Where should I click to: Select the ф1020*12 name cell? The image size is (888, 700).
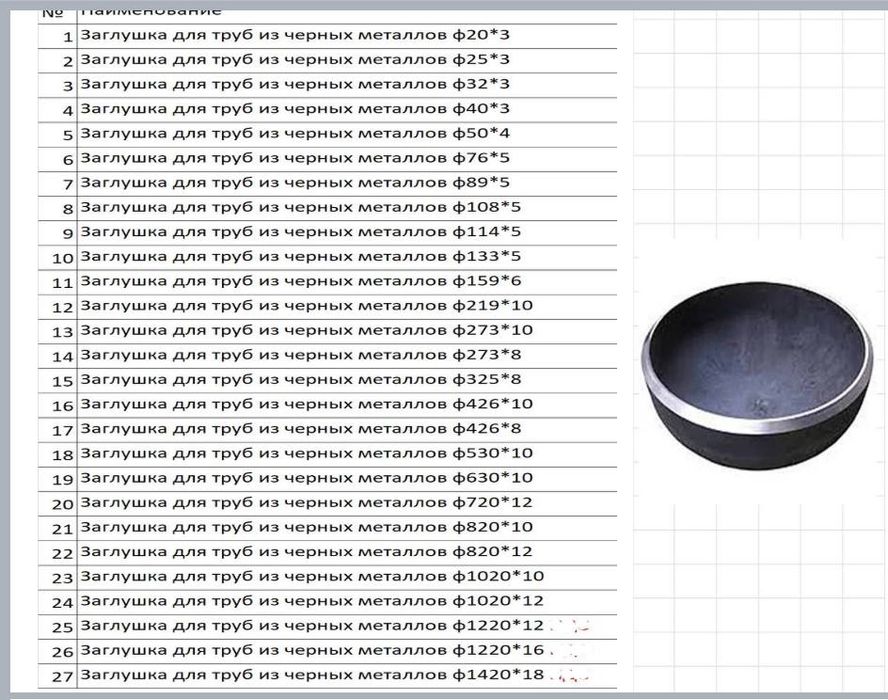(x=347, y=603)
